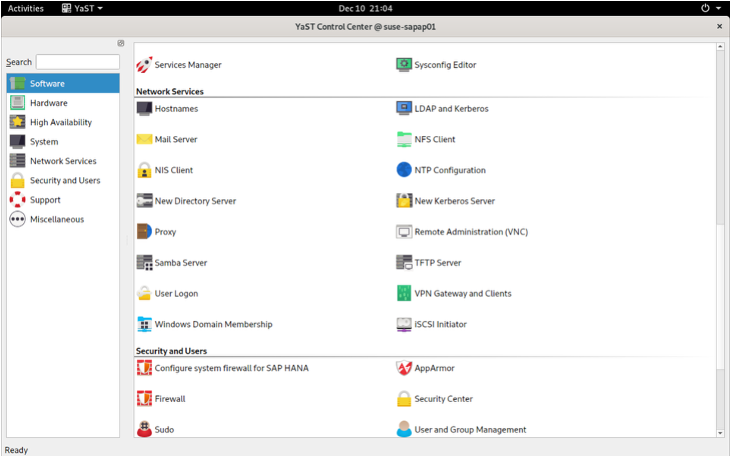
Task: Focus the Search input field
Action: point(77,62)
